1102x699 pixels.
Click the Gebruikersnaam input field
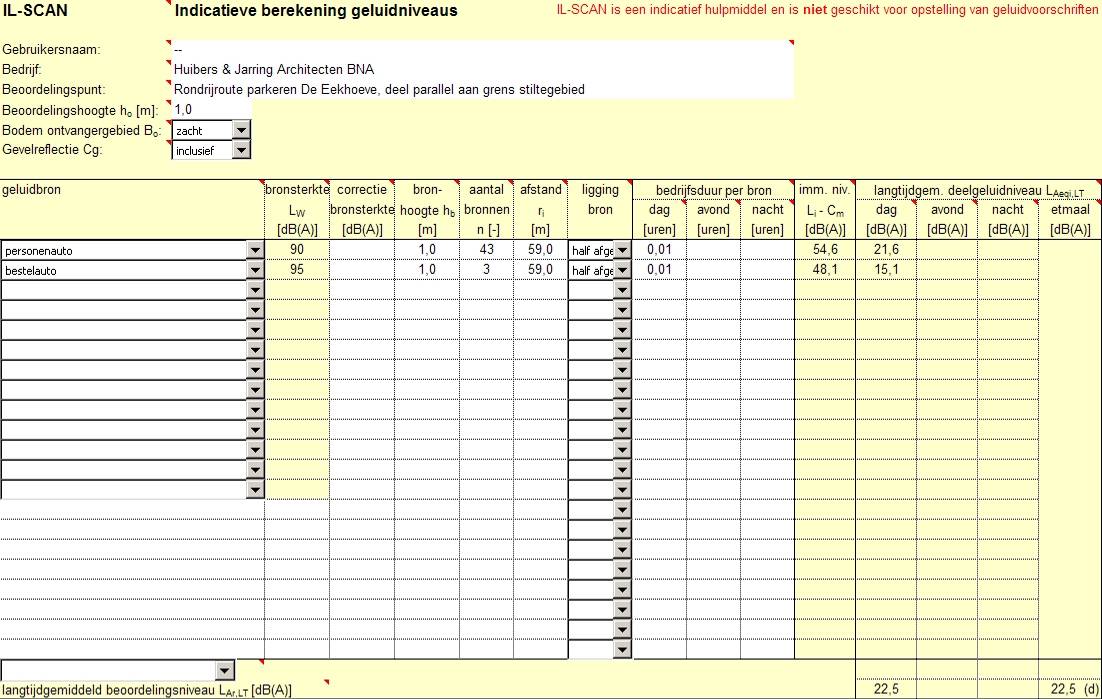tap(480, 50)
